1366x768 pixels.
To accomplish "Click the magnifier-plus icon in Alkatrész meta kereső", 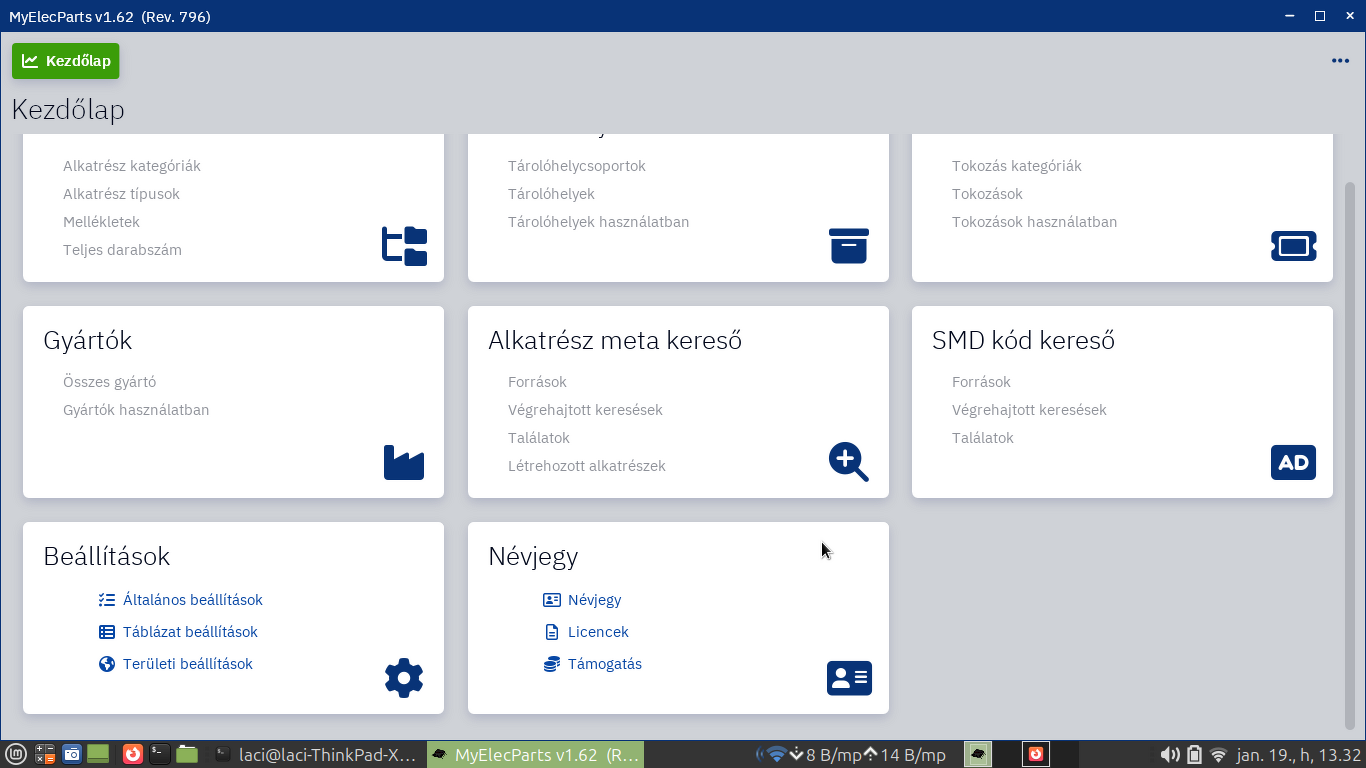I will 849,462.
